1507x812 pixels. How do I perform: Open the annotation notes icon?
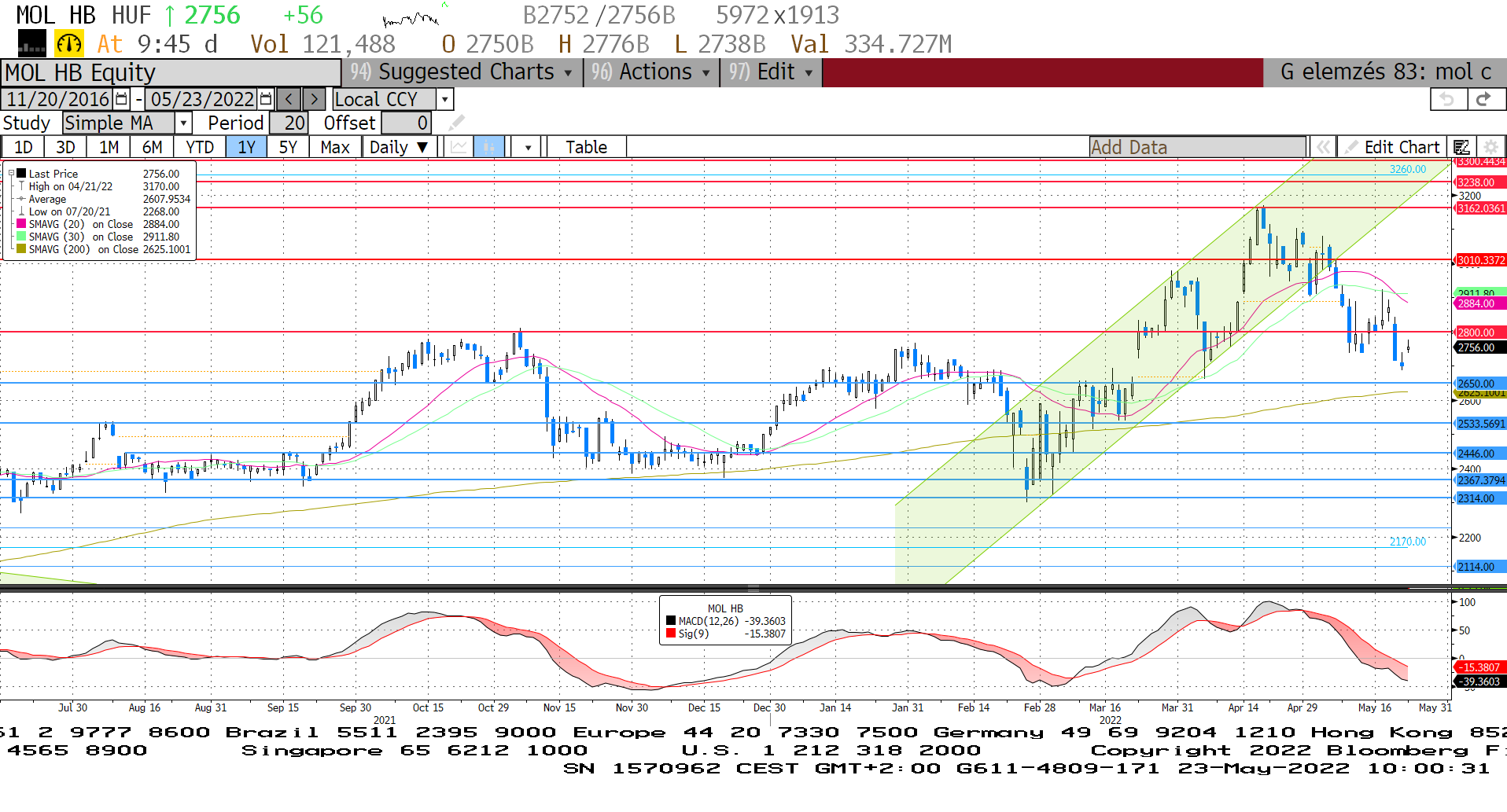(1461, 147)
